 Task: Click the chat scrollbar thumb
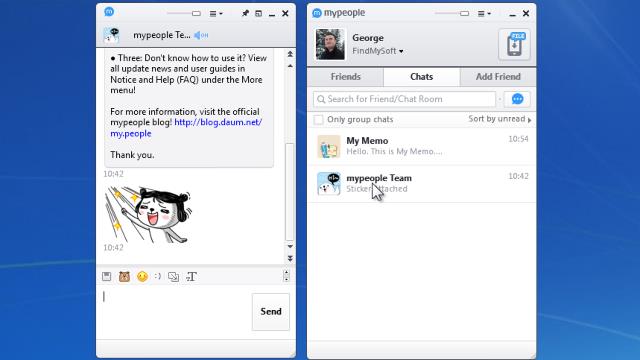(289, 191)
